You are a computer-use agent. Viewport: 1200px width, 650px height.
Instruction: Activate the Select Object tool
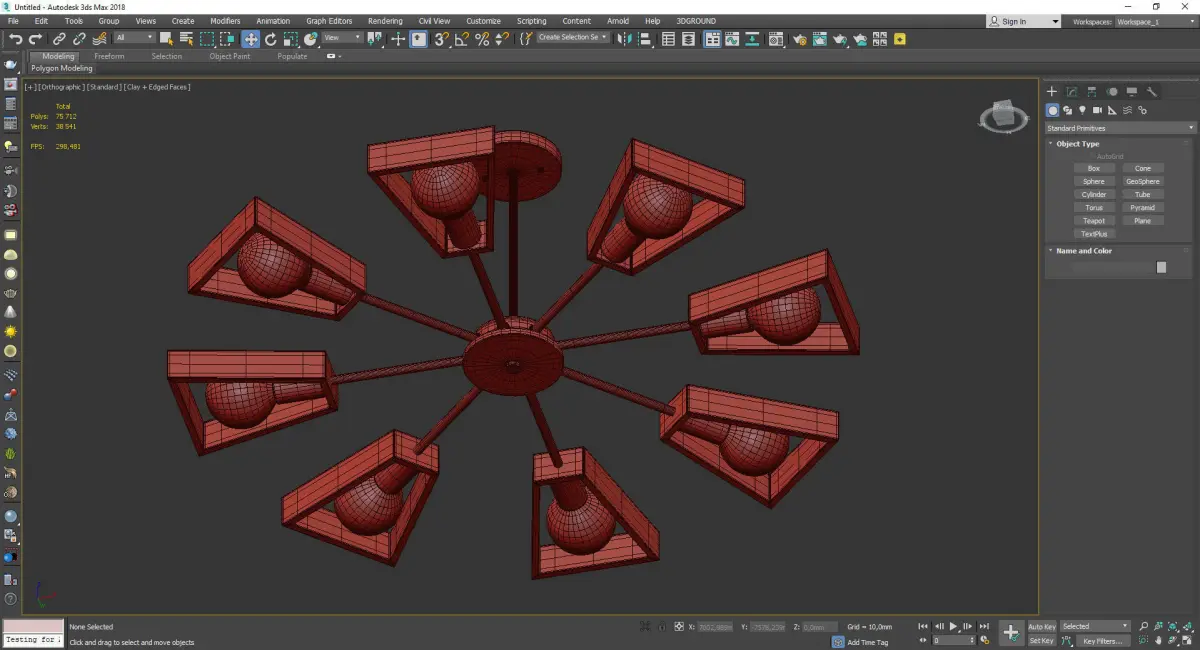coord(166,39)
